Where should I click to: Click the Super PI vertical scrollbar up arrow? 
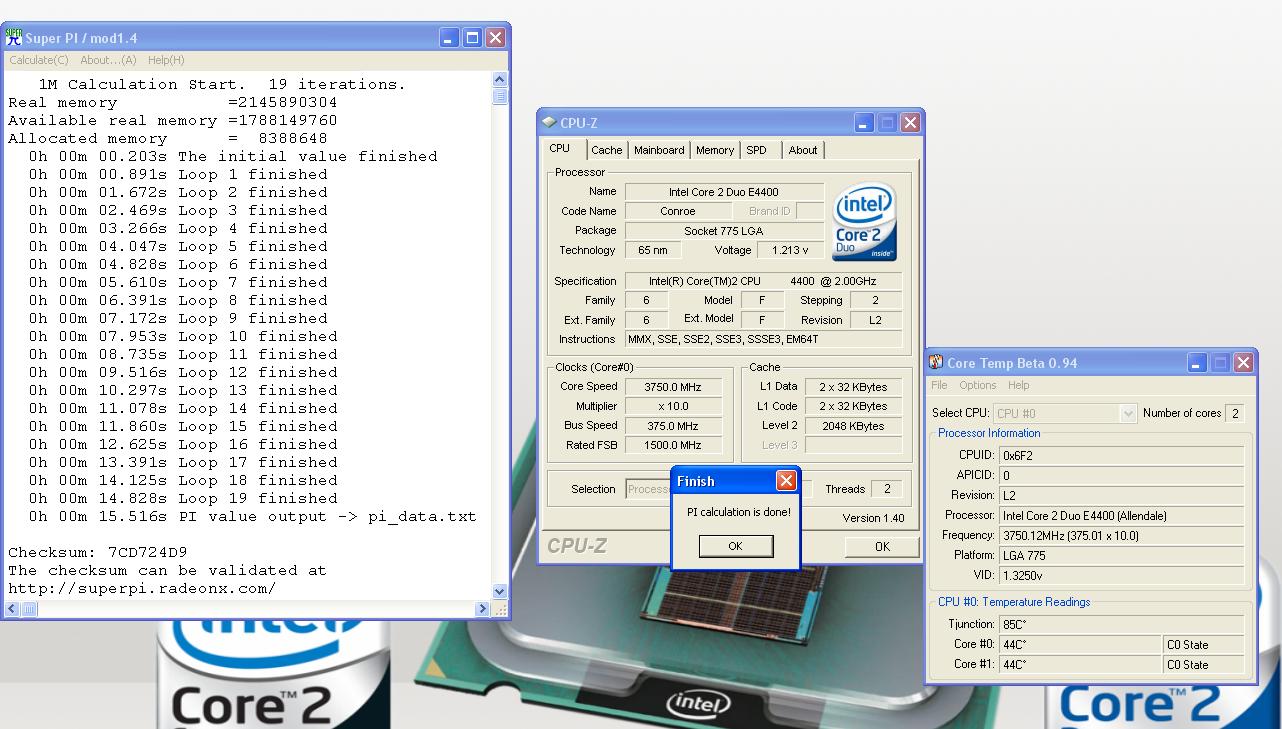(x=500, y=79)
